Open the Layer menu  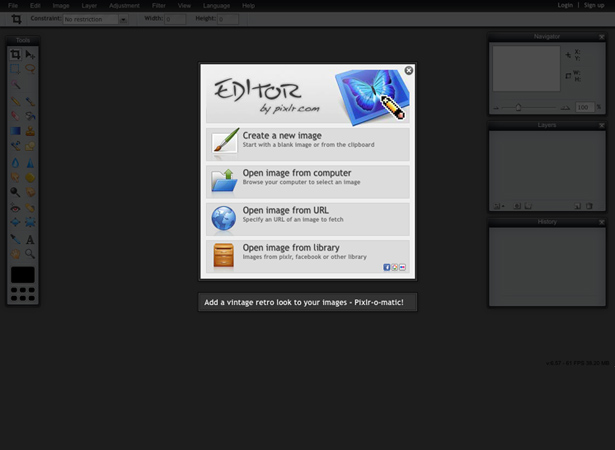point(89,5)
